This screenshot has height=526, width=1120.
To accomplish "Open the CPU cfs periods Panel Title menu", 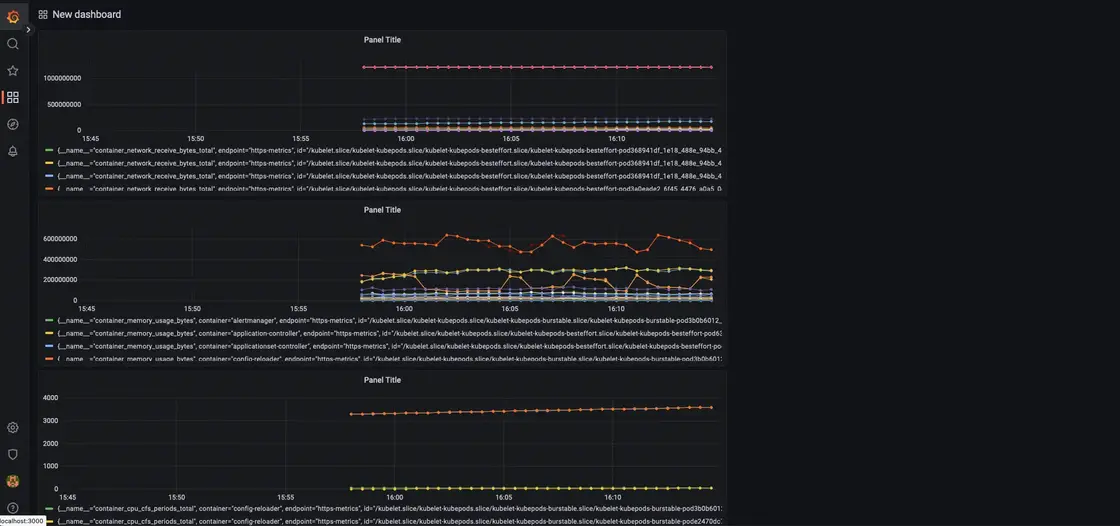I will tap(382, 380).
